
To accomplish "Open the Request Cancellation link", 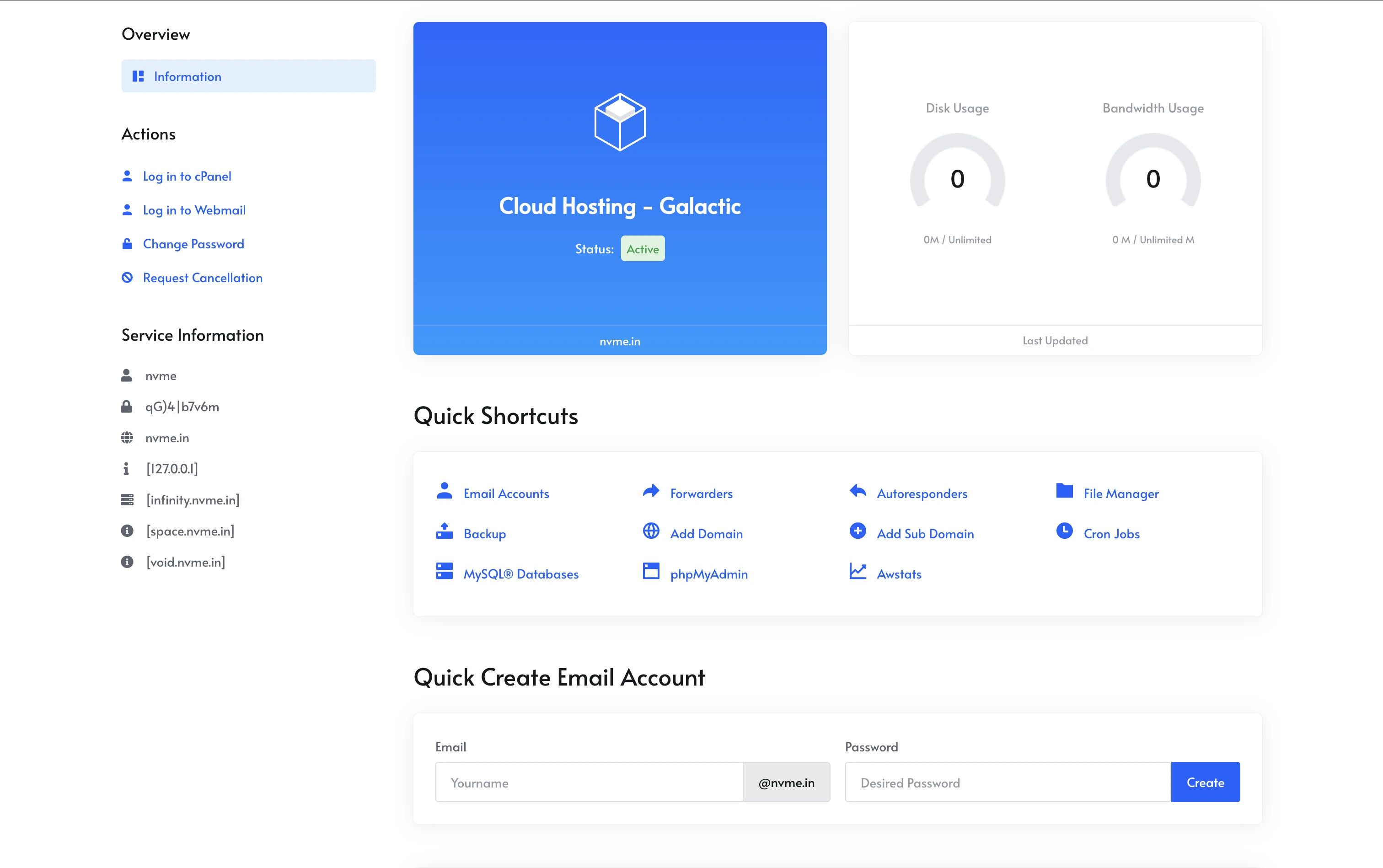I will [203, 277].
